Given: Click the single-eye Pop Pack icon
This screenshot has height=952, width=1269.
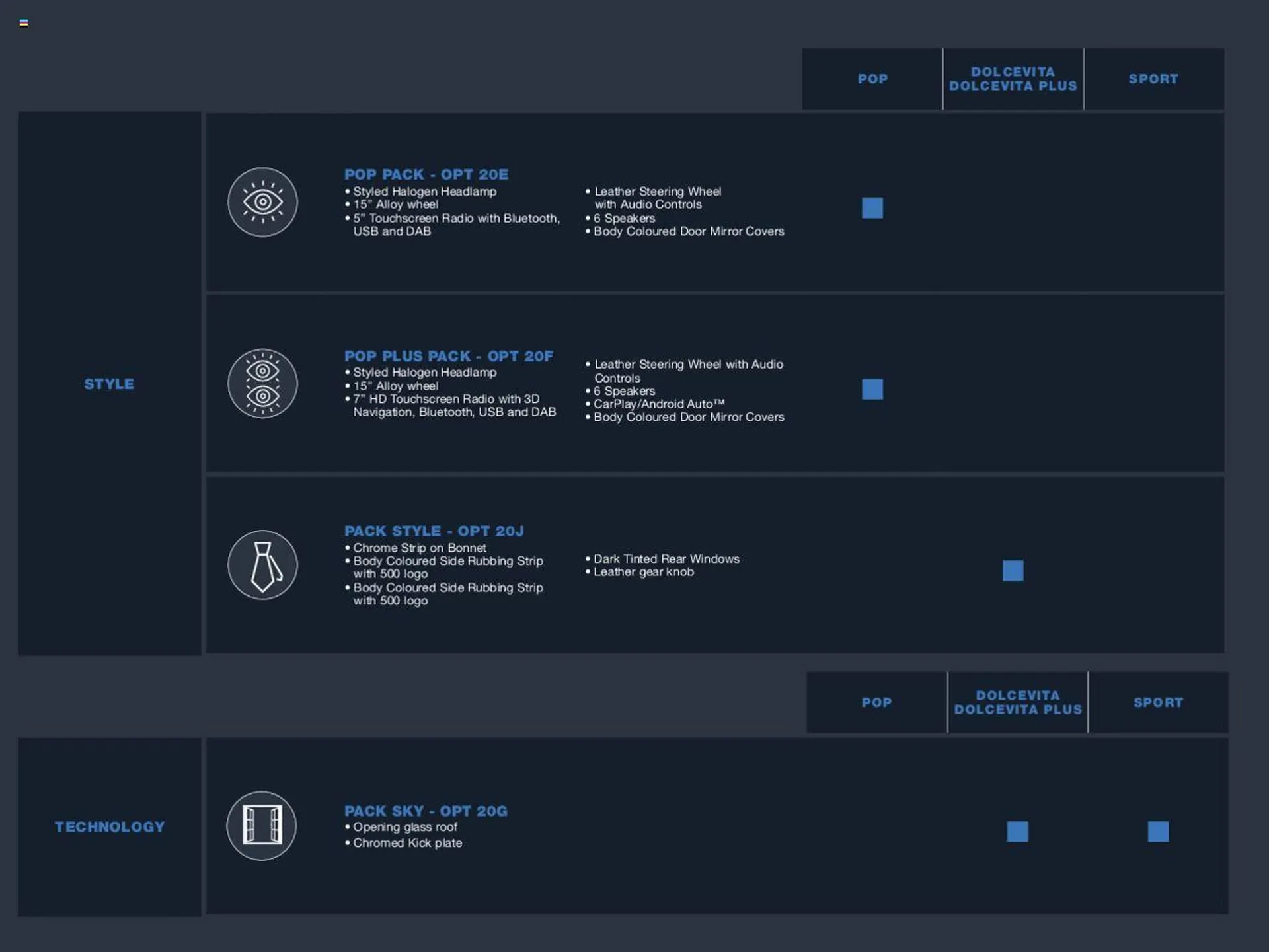Looking at the screenshot, I should click(262, 202).
